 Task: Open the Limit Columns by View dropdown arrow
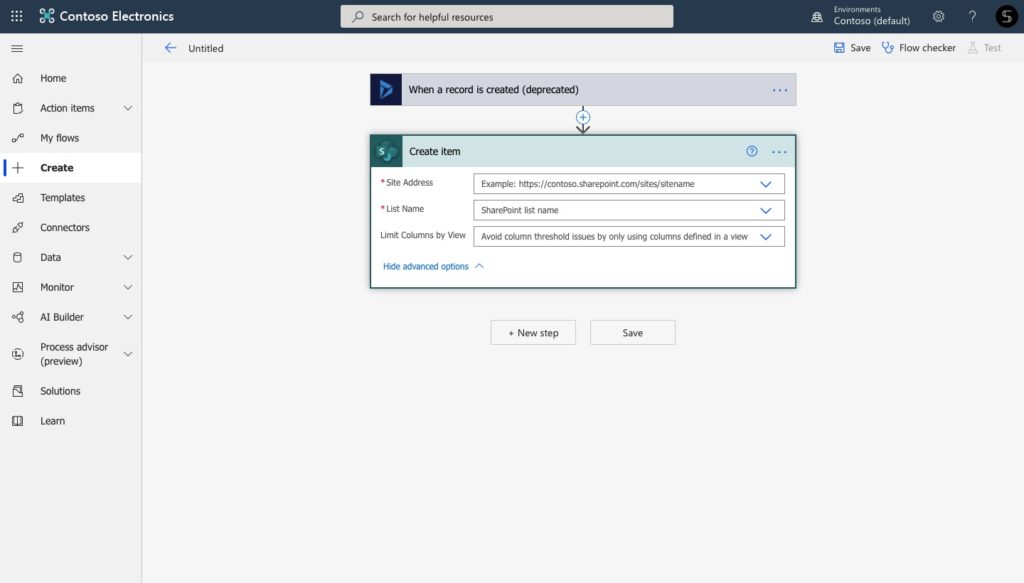click(765, 236)
